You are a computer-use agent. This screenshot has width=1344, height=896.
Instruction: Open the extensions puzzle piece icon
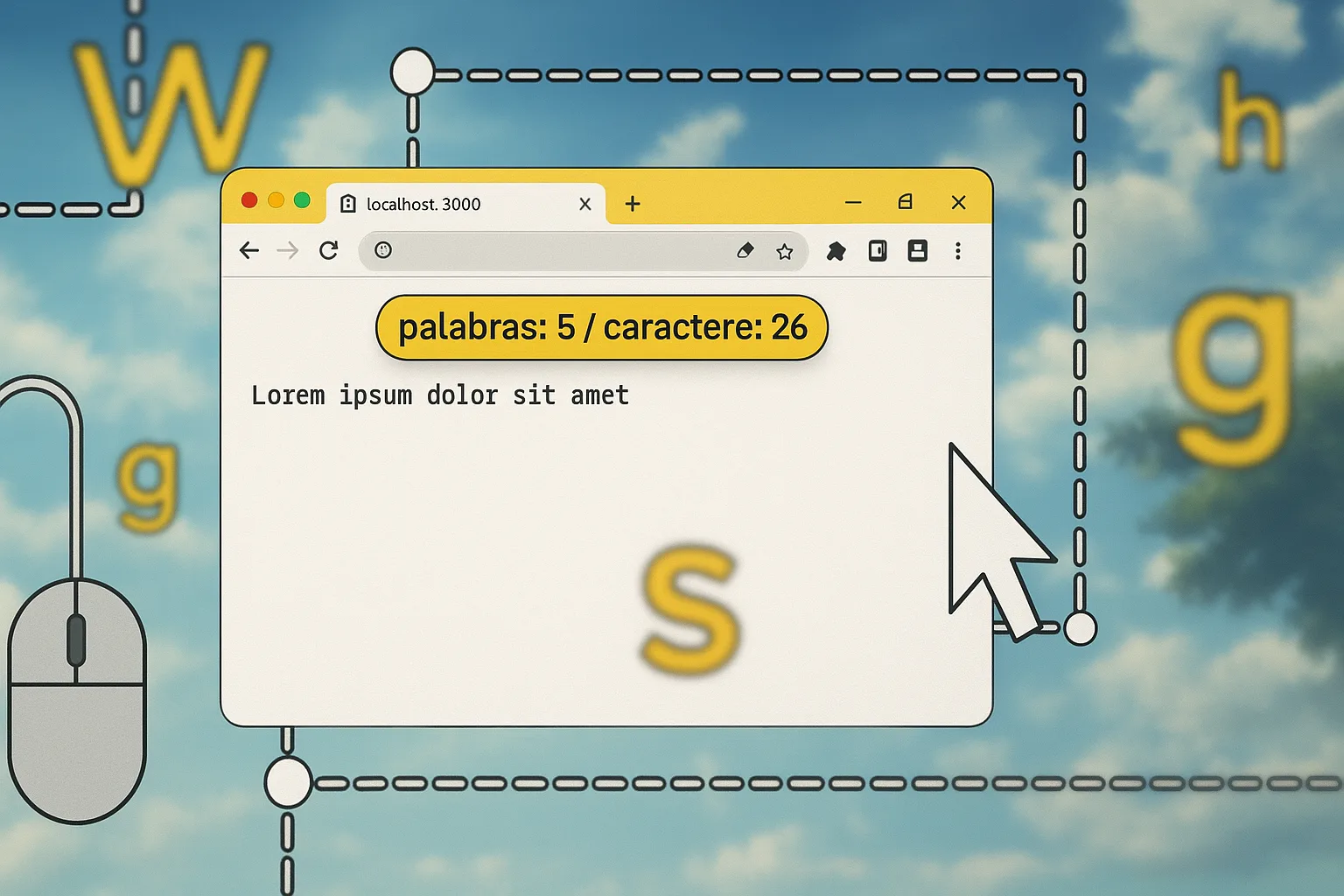[x=836, y=252]
